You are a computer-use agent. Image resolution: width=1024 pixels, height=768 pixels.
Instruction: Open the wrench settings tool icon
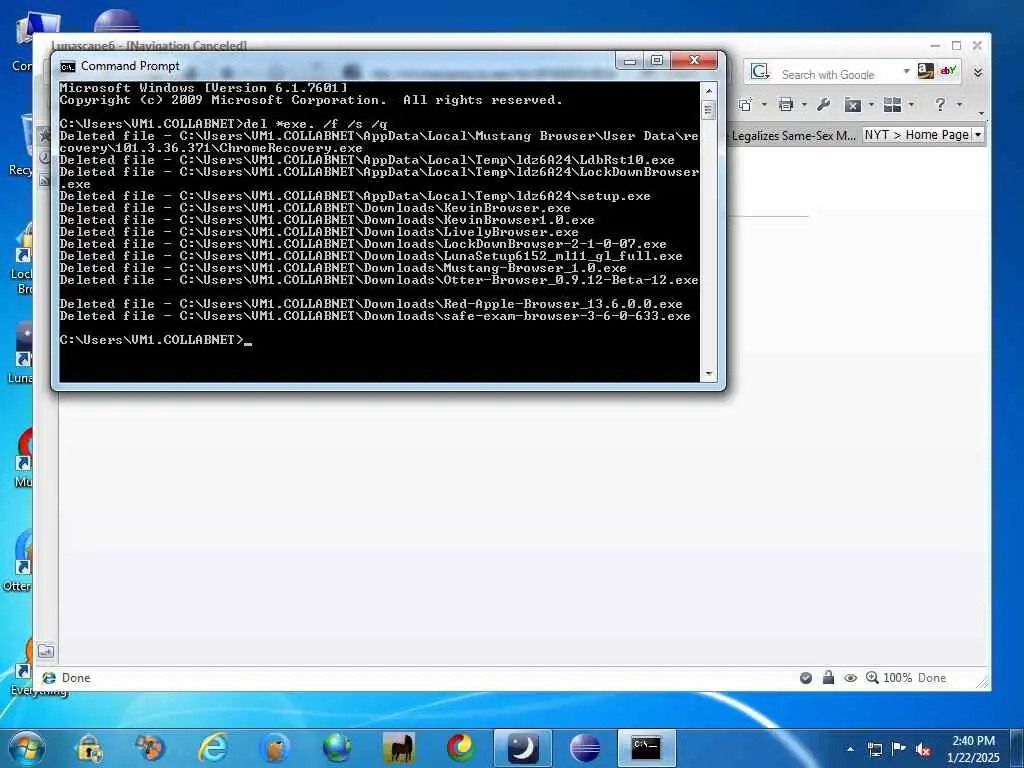tap(824, 104)
